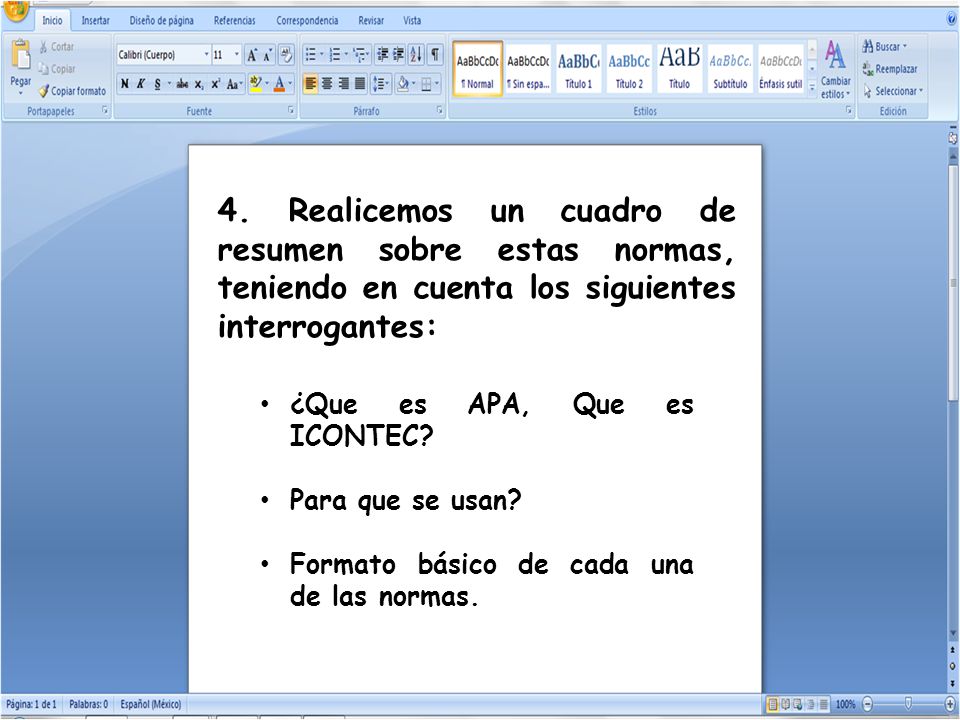The width and height of the screenshot is (960, 720).
Task: Open the line spacing dropdown
Action: pyautogui.click(x=381, y=83)
